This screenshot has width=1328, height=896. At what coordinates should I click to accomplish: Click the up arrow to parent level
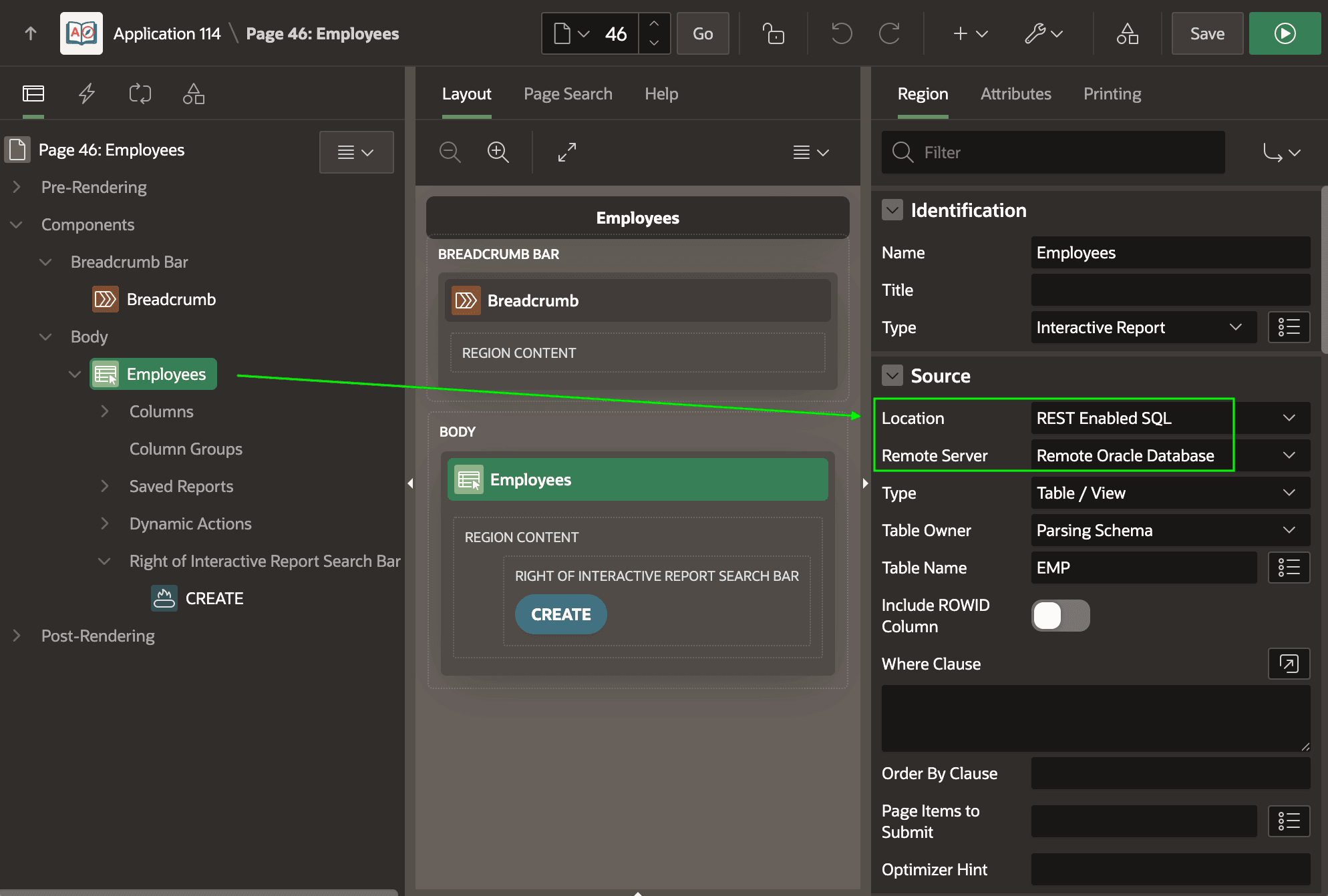[31, 33]
